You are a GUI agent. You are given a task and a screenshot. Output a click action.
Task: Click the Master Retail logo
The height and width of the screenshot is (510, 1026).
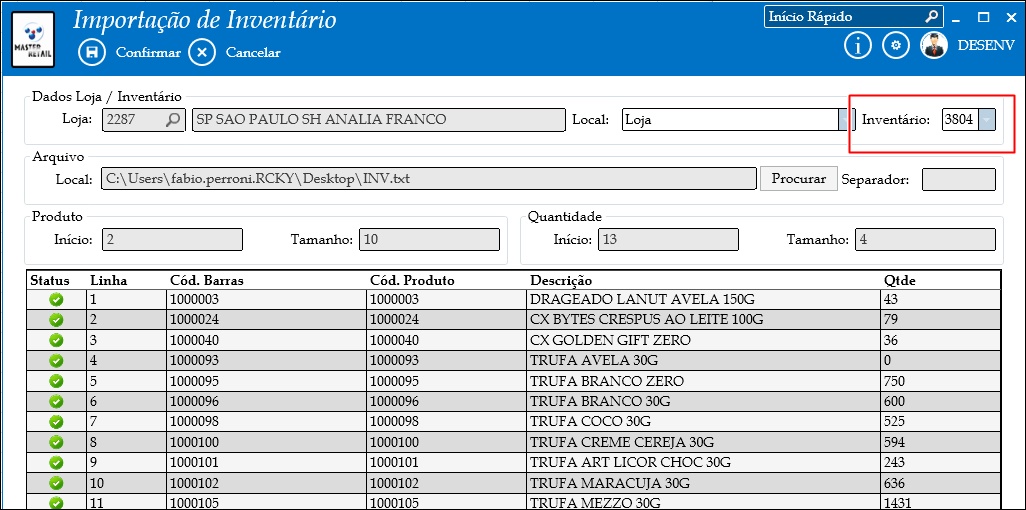click(x=33, y=39)
